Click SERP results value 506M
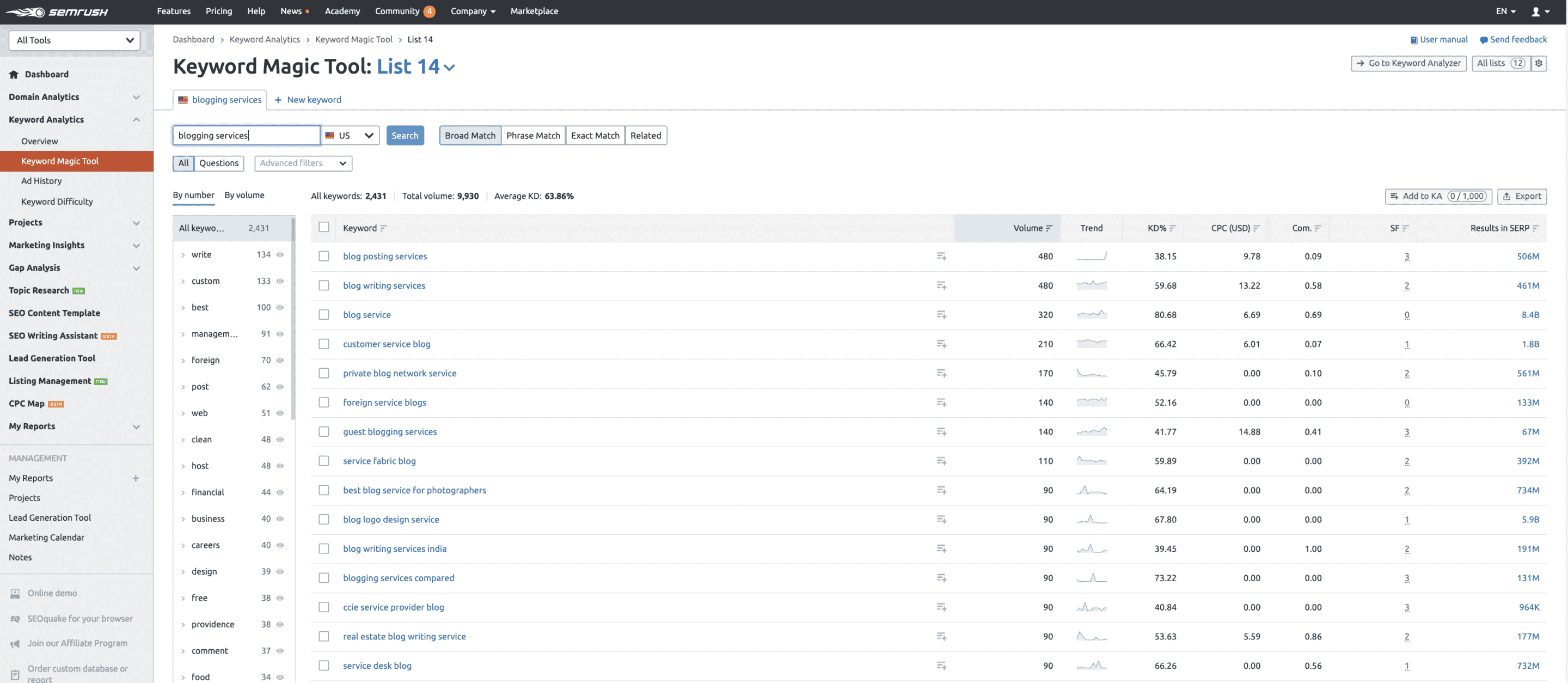This screenshot has width=1568, height=683. coord(1528,257)
